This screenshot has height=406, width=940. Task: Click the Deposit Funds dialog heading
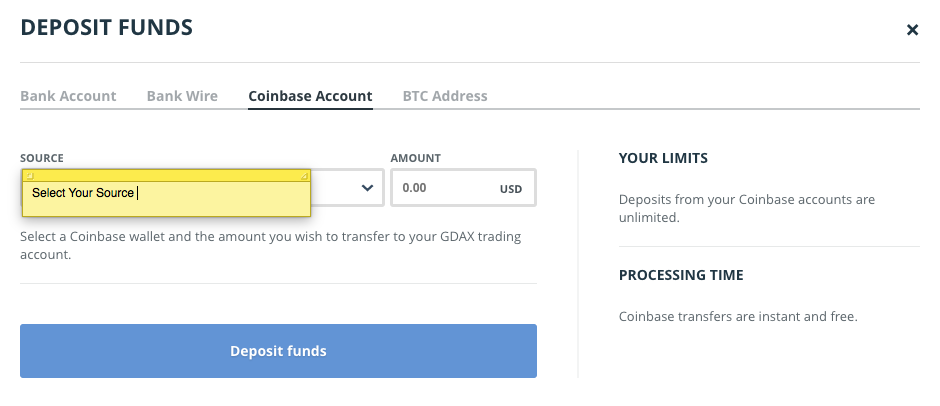[x=107, y=28]
